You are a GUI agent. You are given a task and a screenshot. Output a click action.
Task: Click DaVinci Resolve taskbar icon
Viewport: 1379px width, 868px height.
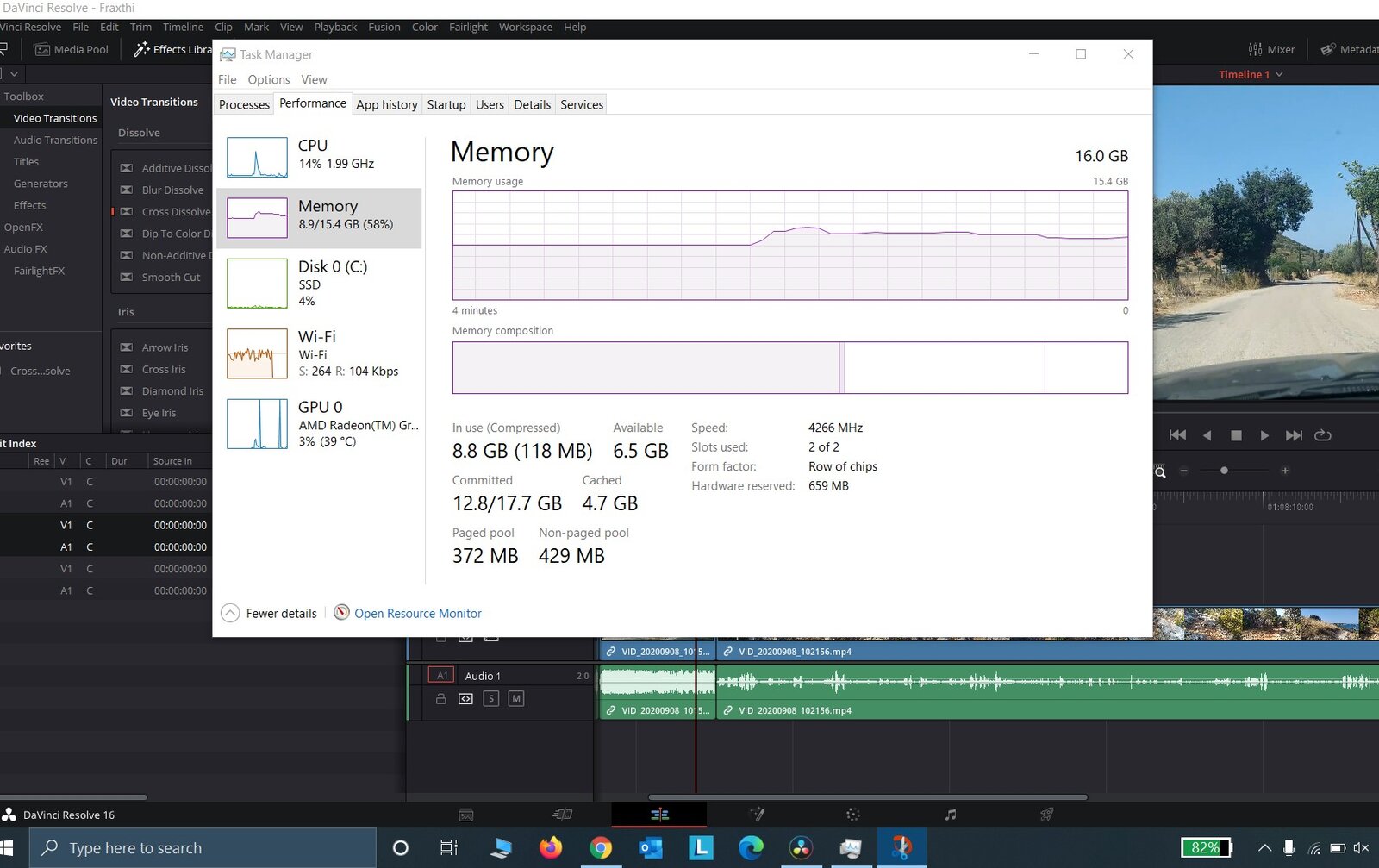click(801, 848)
